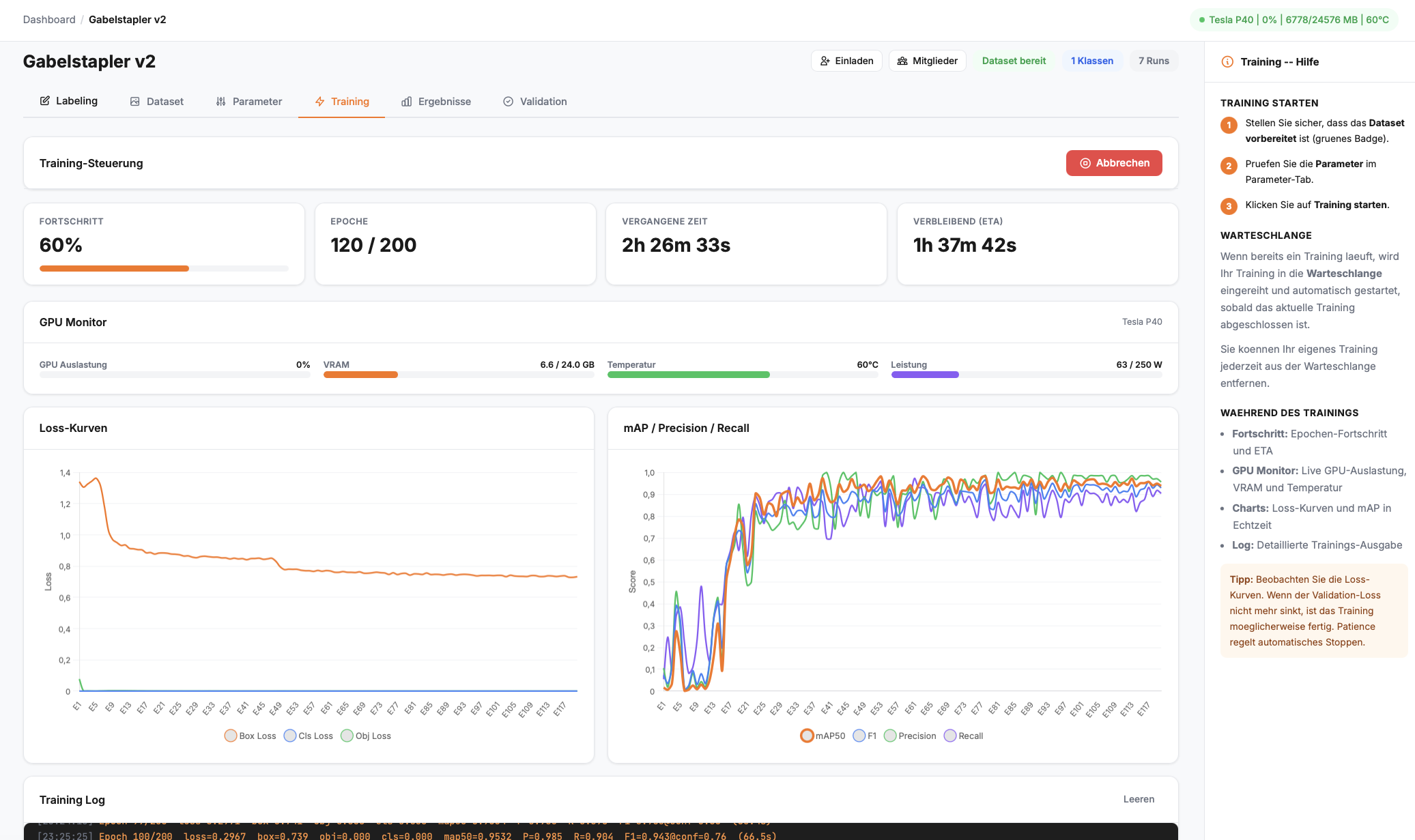Click the 120 / 200 epoch value
Image resolution: width=1415 pixels, height=840 pixels.
tap(373, 245)
